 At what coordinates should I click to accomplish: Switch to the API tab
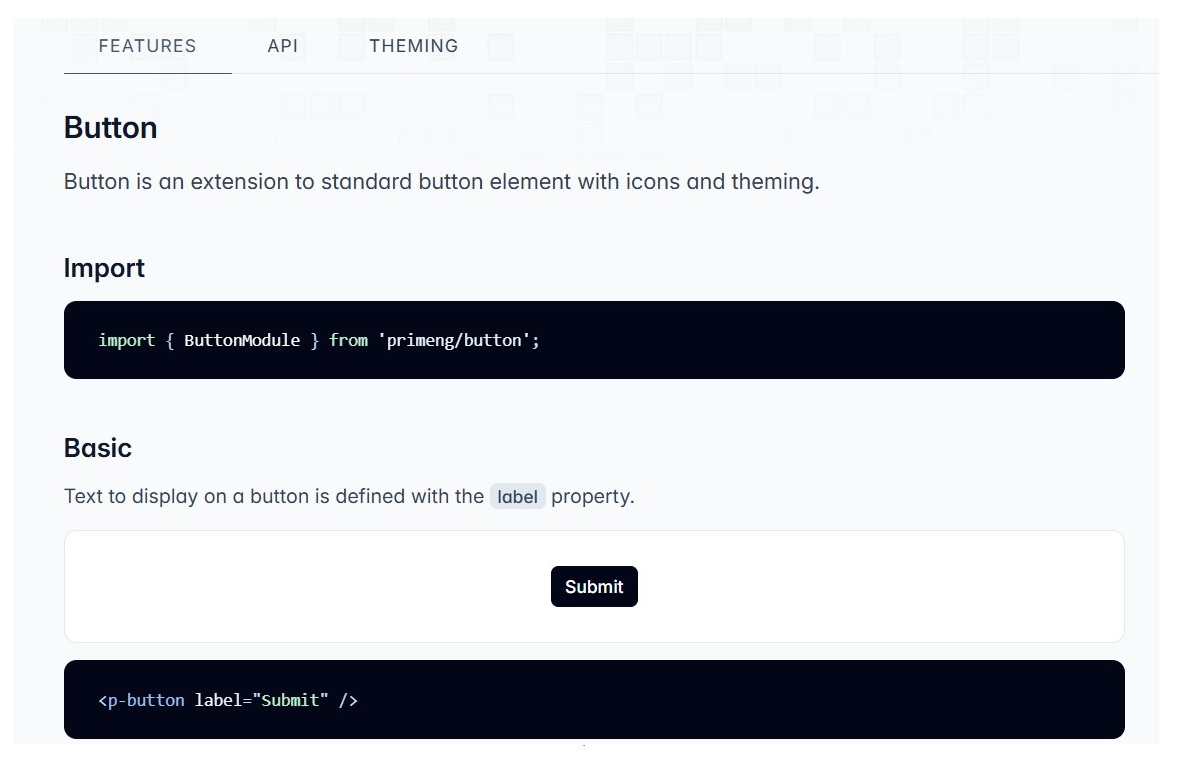pos(283,46)
